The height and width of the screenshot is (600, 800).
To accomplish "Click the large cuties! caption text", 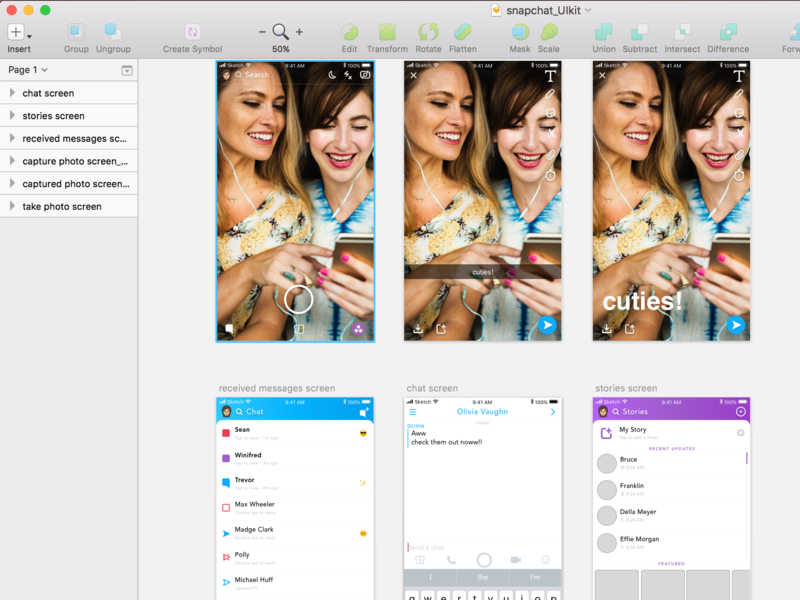I will [642, 302].
